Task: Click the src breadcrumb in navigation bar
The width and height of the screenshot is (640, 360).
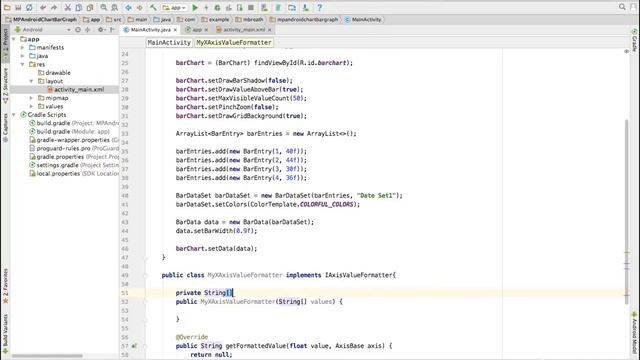Action: pos(114,20)
